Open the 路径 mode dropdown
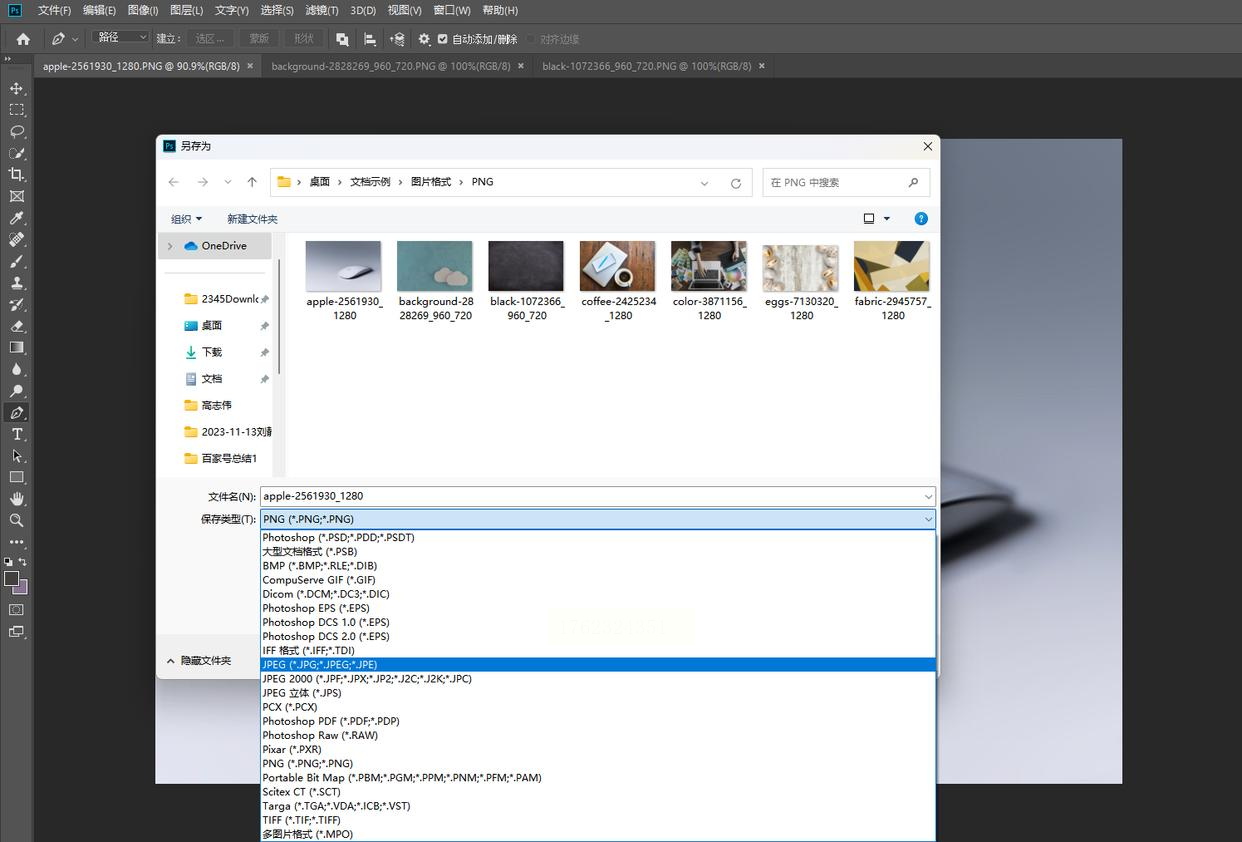The image size is (1242, 842). coord(120,38)
